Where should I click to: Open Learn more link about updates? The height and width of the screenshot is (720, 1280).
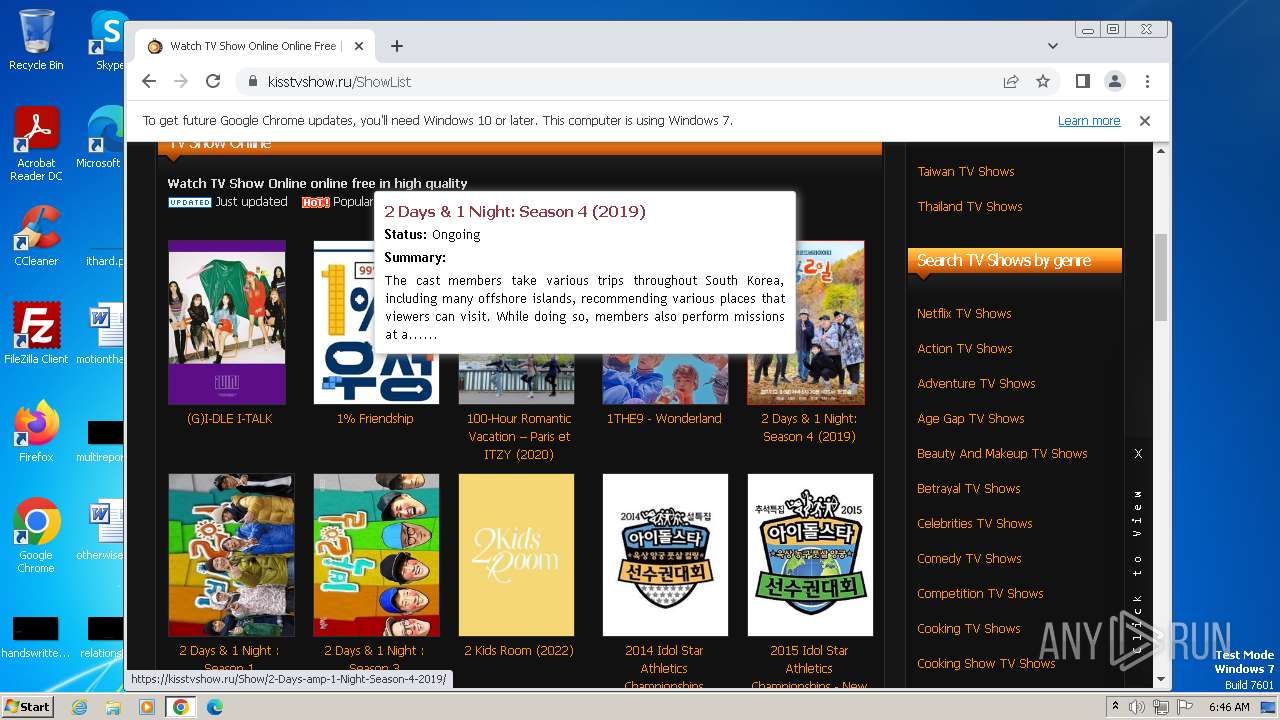(x=1089, y=121)
